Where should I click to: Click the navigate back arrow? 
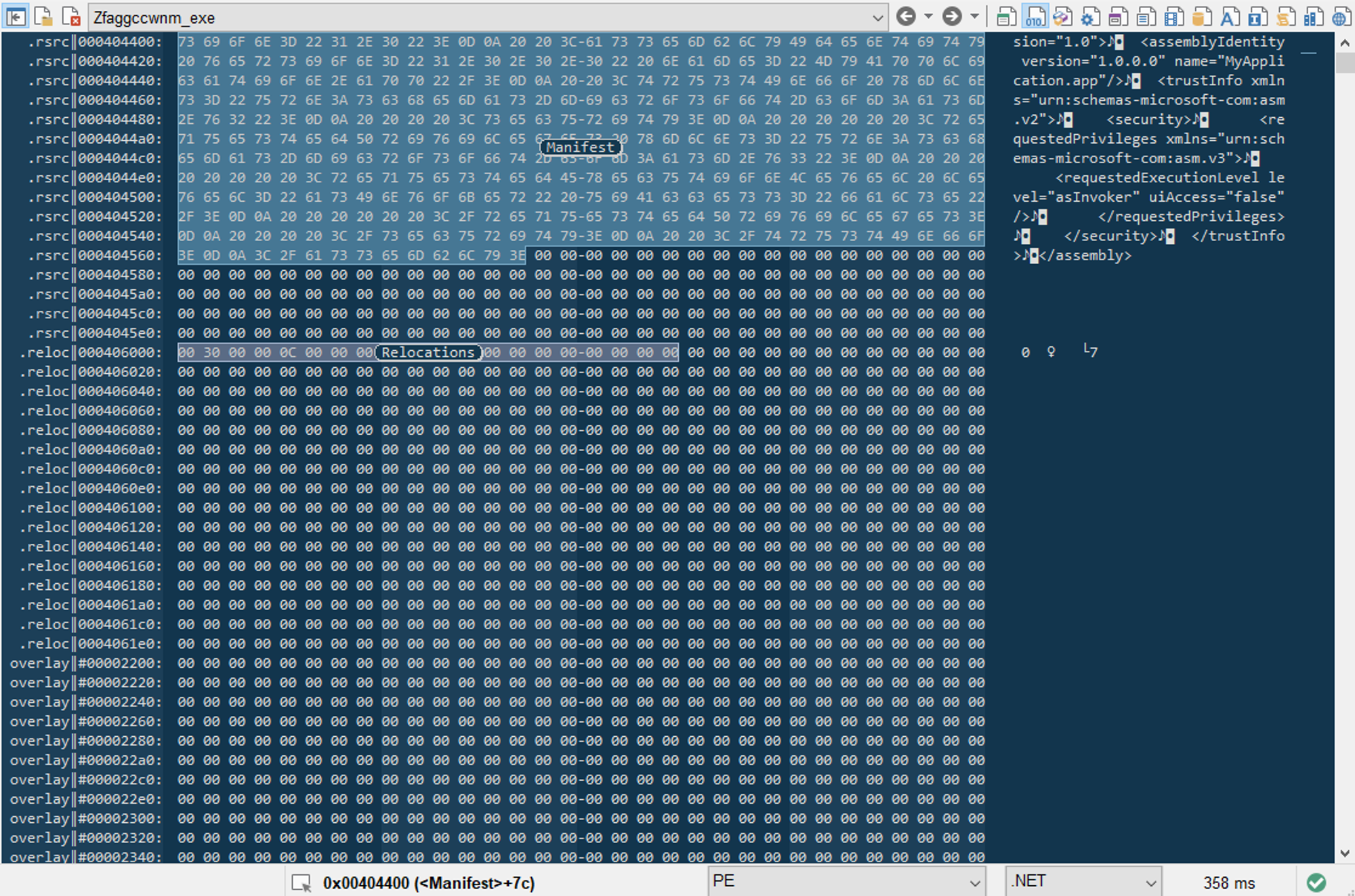(x=906, y=16)
